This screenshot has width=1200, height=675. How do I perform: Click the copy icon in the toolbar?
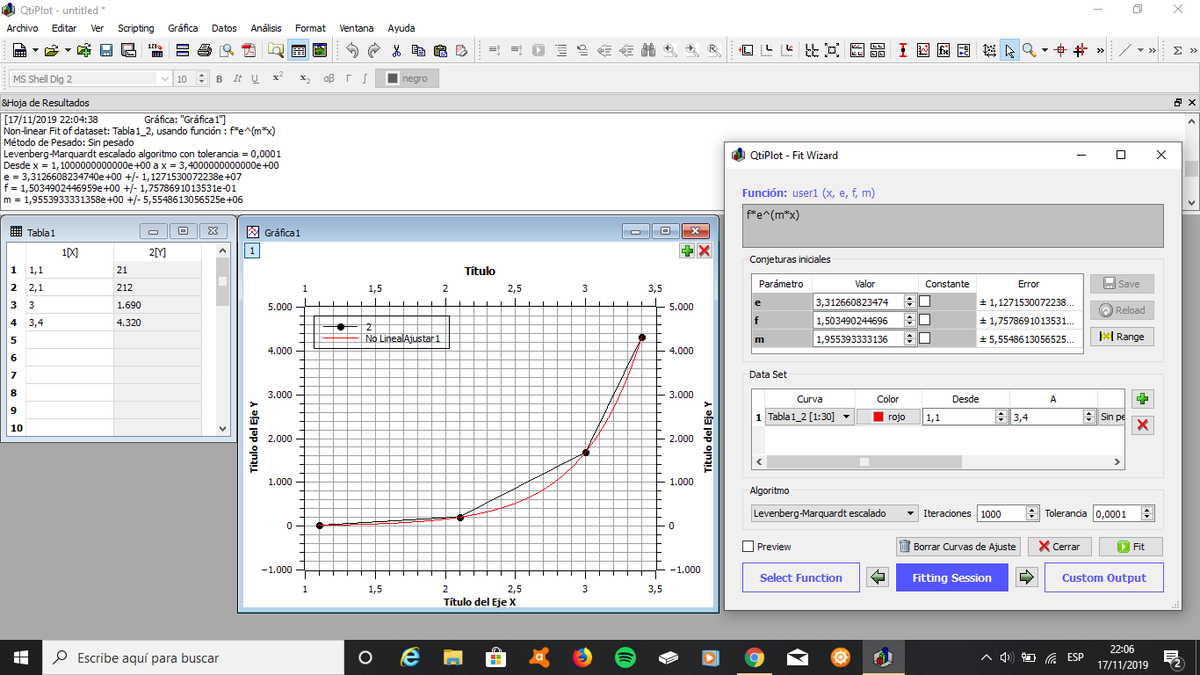tap(418, 50)
